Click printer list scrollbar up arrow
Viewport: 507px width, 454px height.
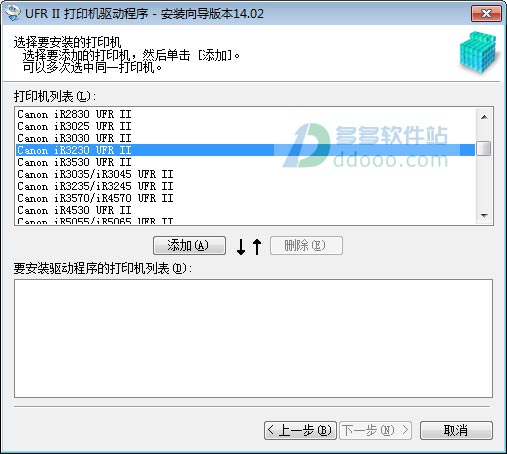tap(484, 117)
